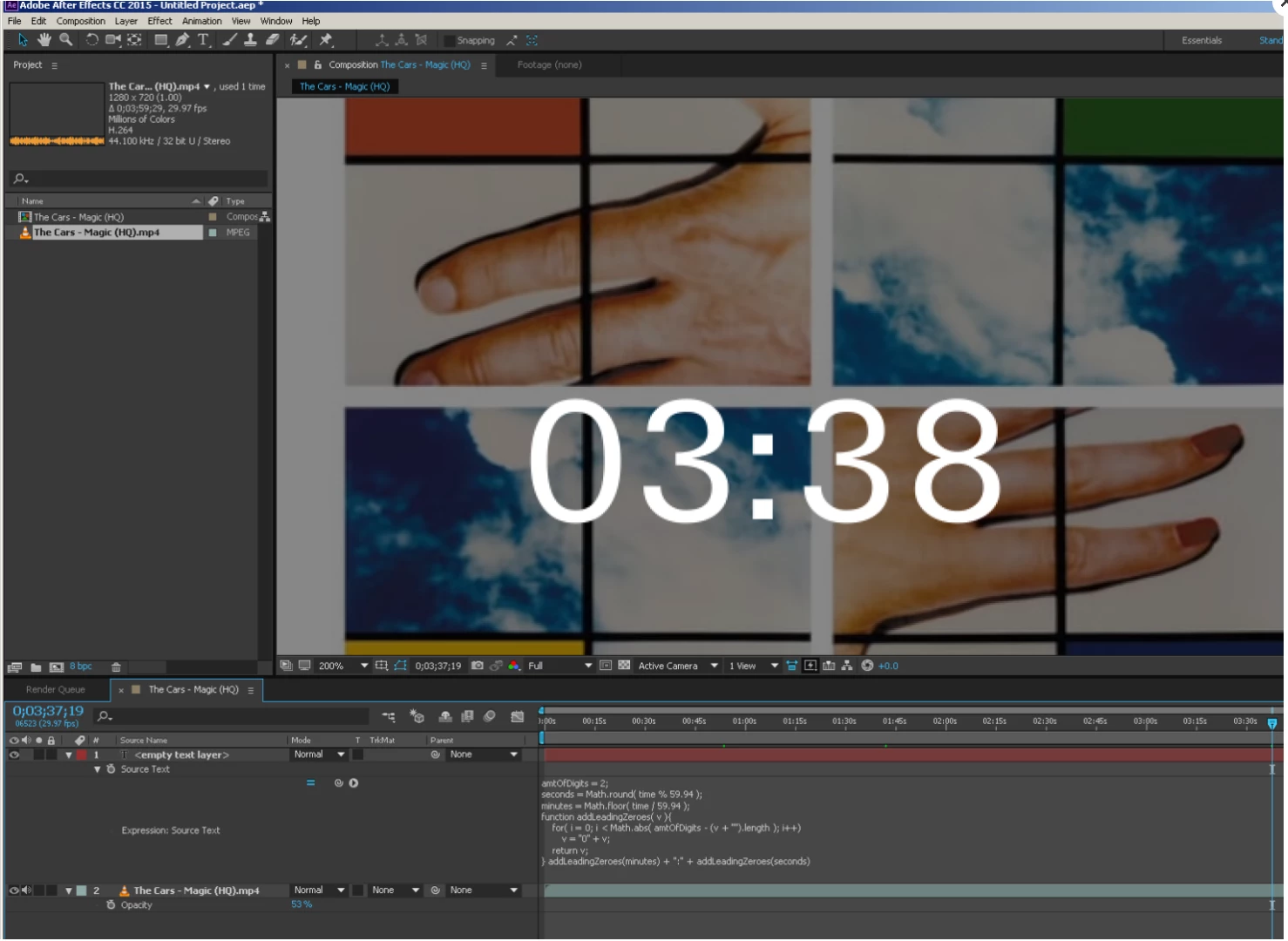
Task: Select the Unified Camera tool
Action: [x=113, y=40]
